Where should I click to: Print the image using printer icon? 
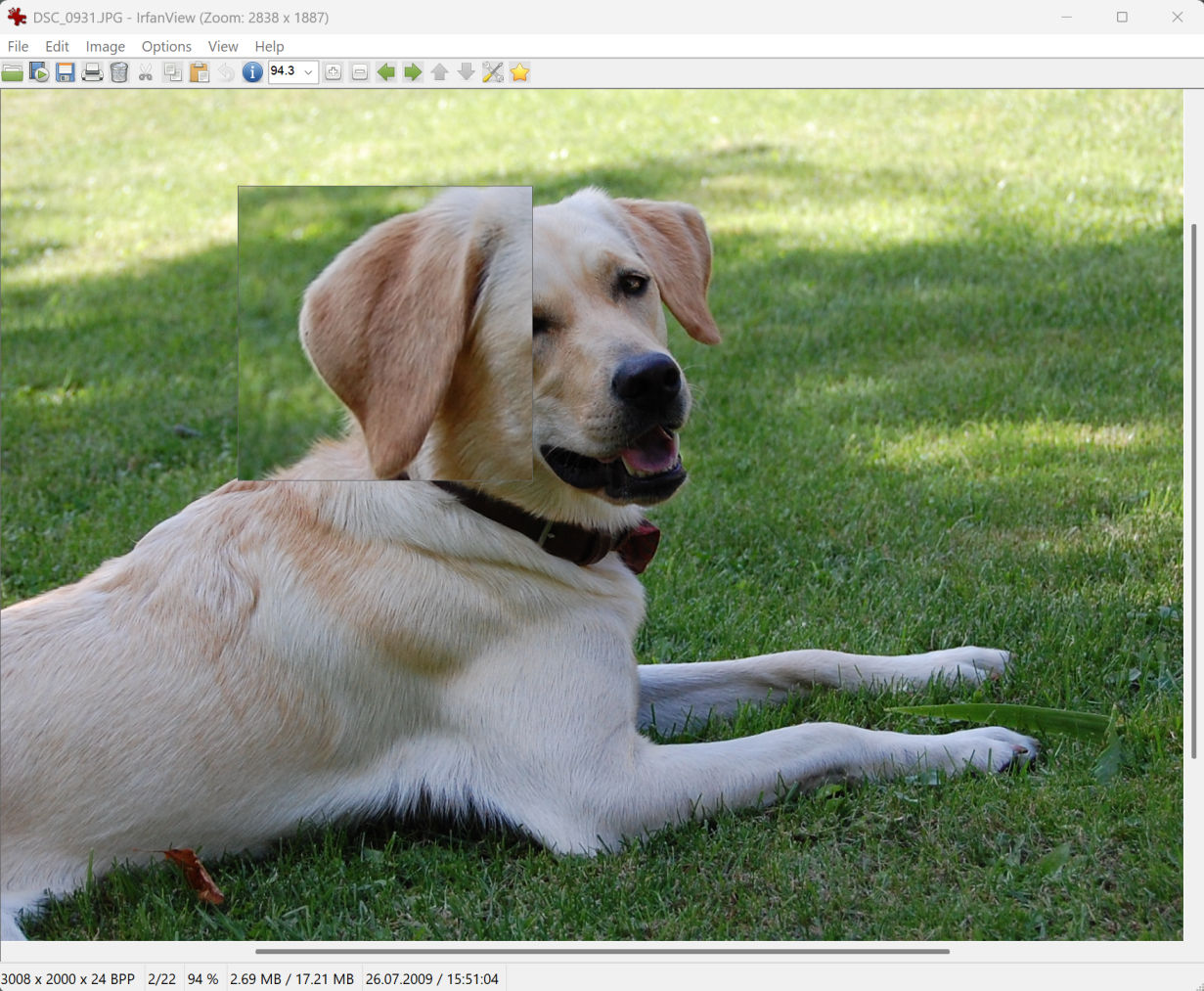click(92, 72)
